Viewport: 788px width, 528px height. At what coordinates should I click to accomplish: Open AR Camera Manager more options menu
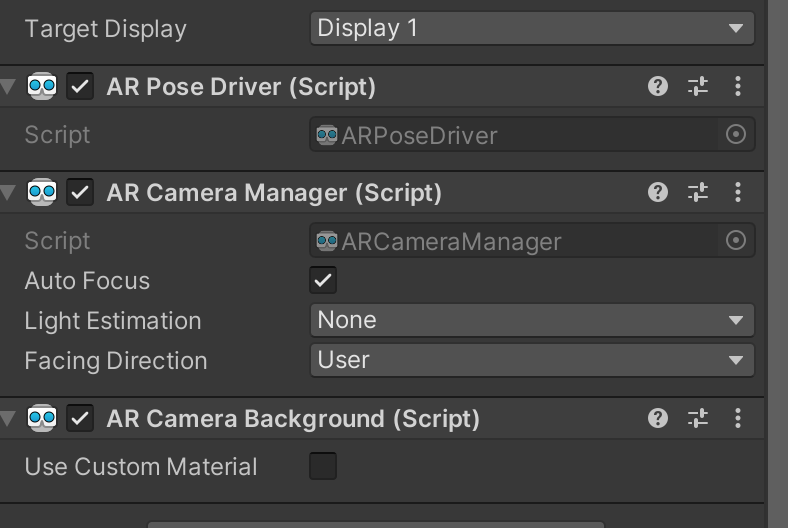point(738,192)
